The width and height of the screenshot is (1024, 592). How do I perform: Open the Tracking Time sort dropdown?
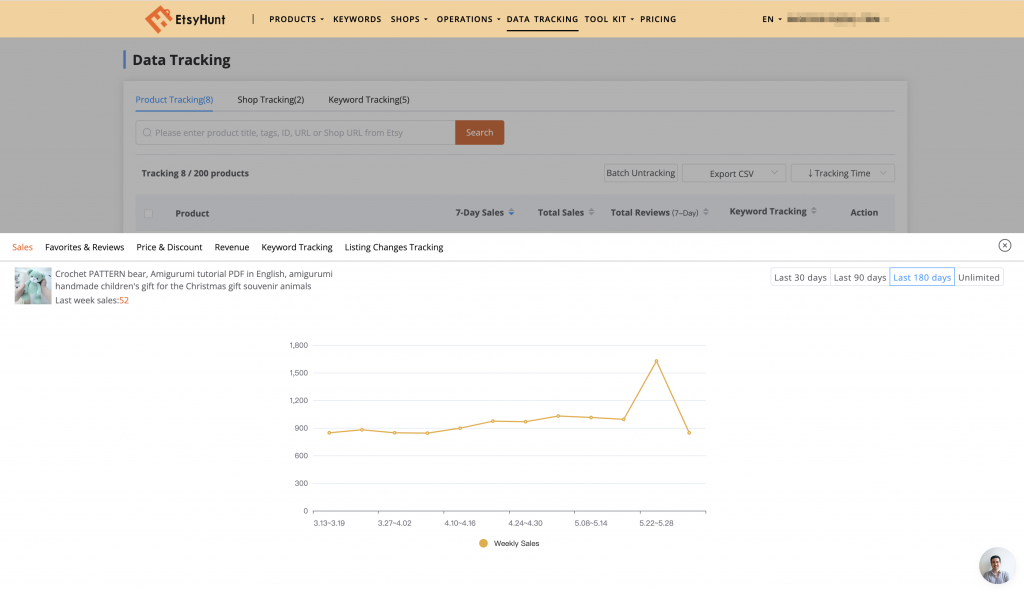coord(842,173)
